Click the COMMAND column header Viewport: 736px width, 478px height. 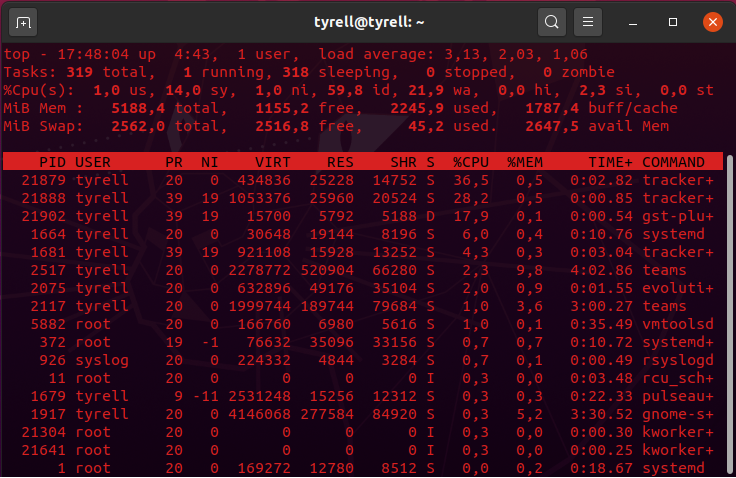click(680, 162)
